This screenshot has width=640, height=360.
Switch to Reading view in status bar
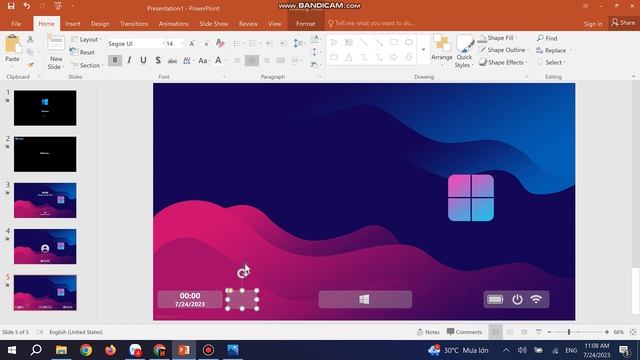point(524,332)
